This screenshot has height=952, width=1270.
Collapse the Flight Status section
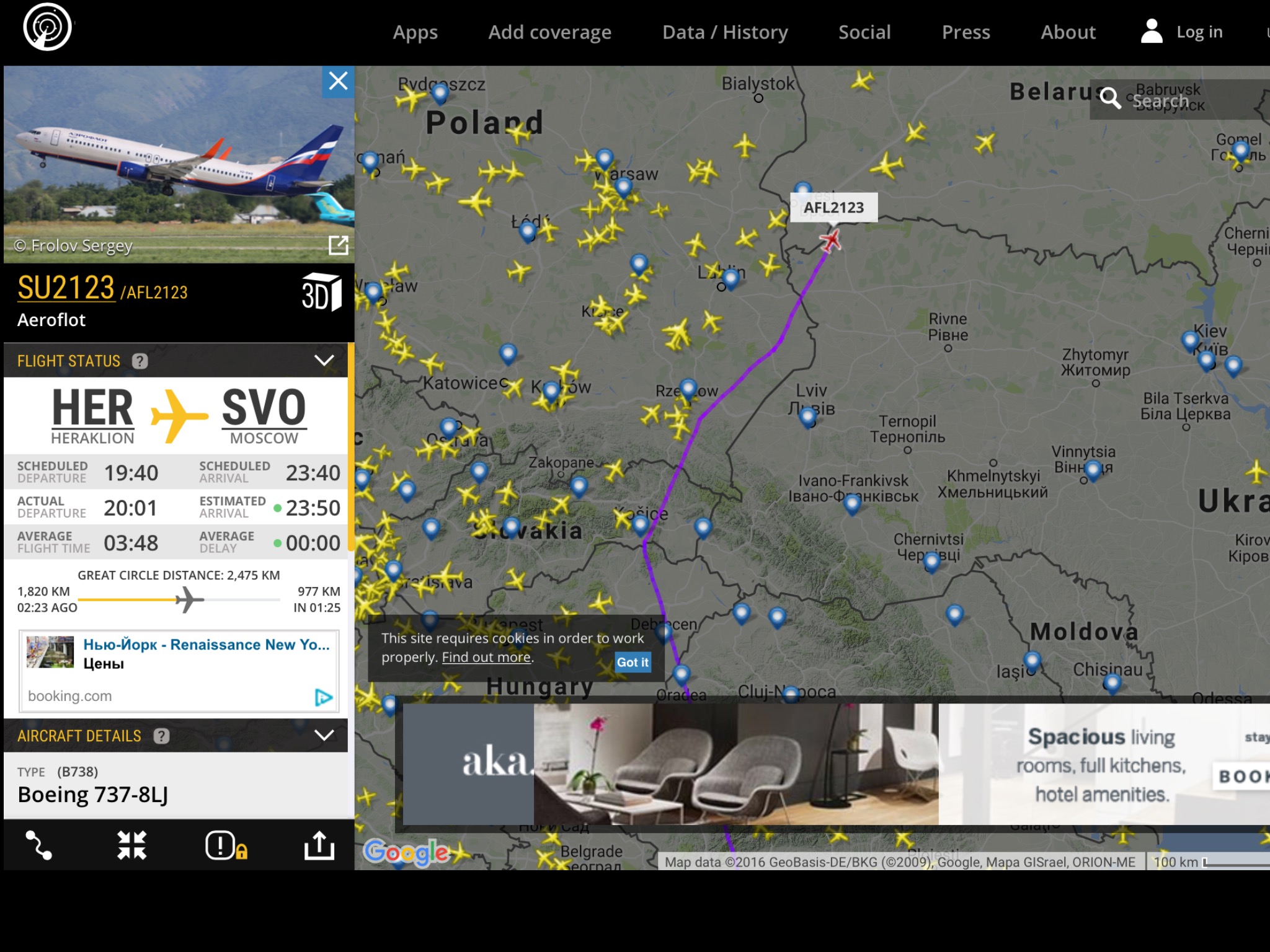pyautogui.click(x=324, y=361)
